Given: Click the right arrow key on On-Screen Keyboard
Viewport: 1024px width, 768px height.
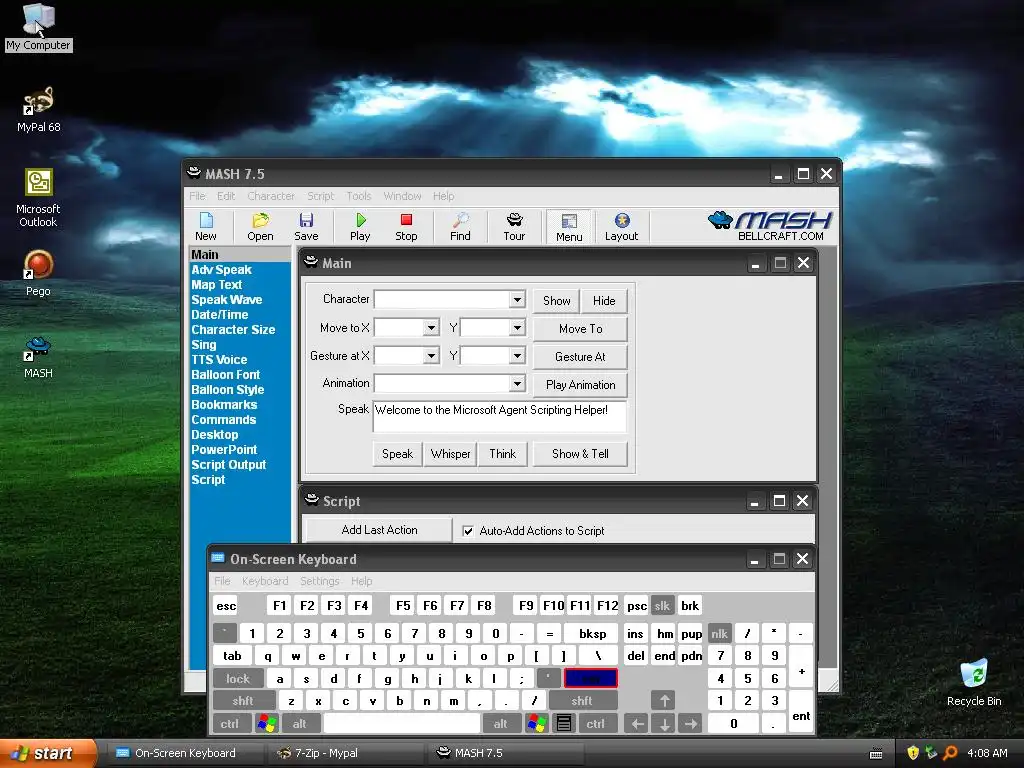Looking at the screenshot, I should (690, 724).
